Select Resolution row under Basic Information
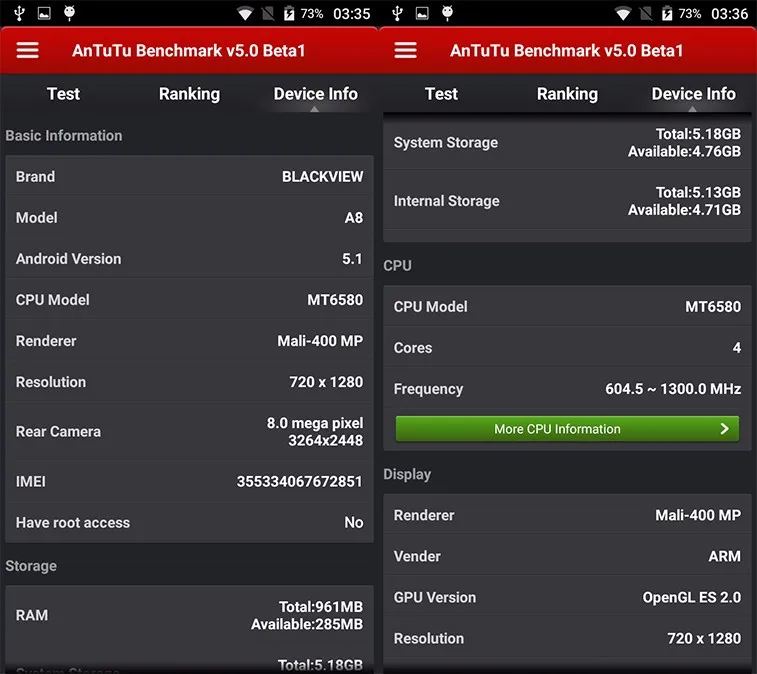Viewport: 757px width, 674px height. pos(189,381)
